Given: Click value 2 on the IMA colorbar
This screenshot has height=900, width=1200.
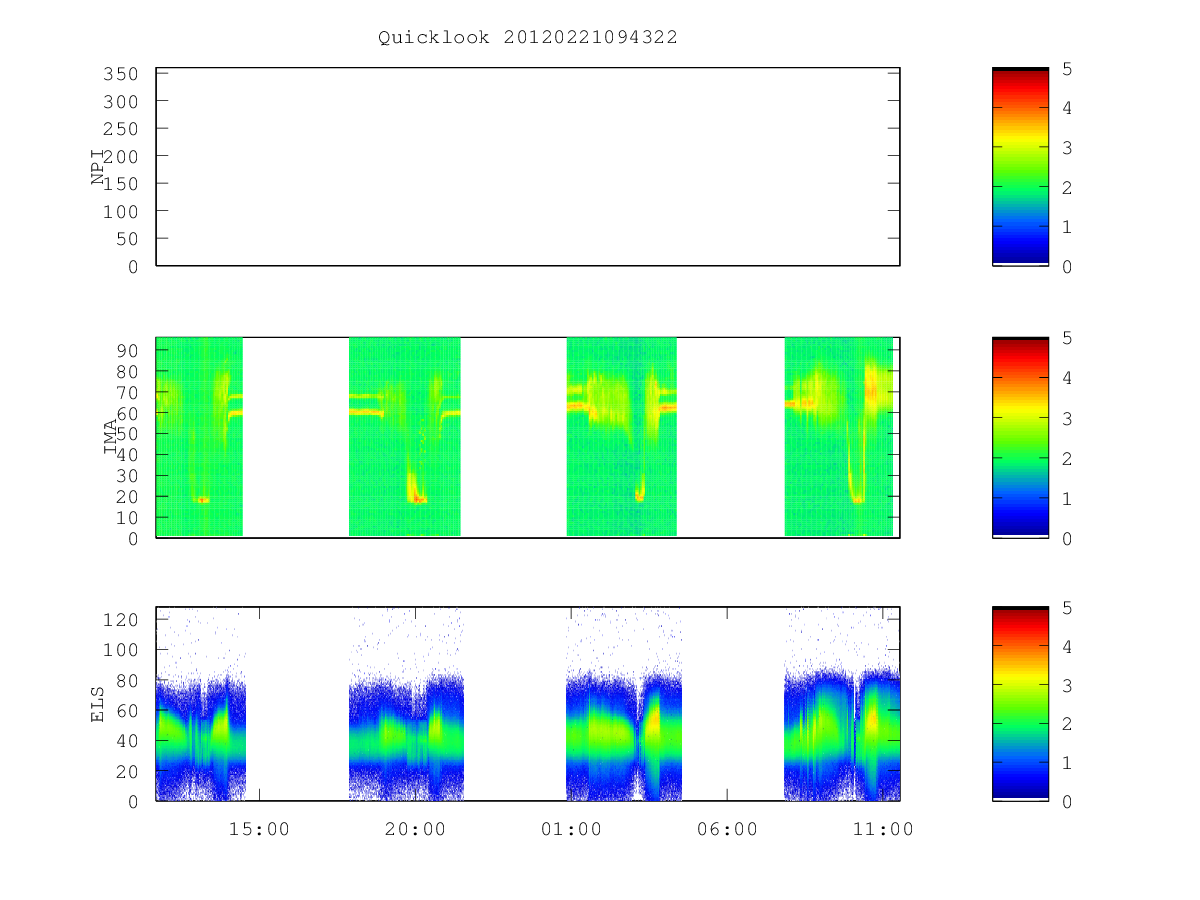Looking at the screenshot, I should click(x=1068, y=458).
